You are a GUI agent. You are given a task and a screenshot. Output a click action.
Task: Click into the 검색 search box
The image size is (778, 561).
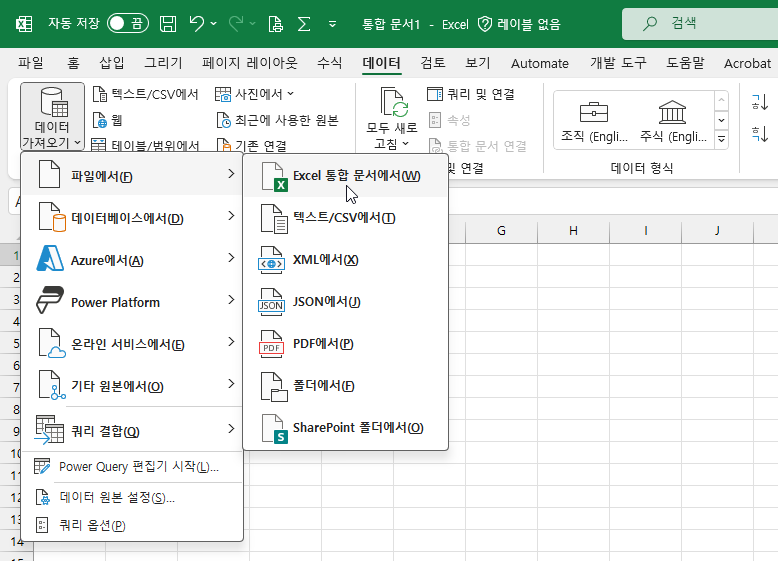[700, 23]
